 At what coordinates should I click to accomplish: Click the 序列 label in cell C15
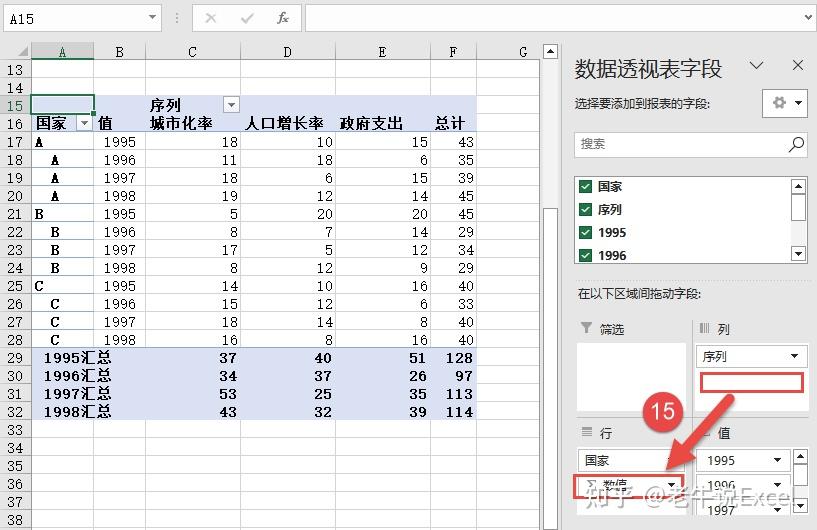165,105
